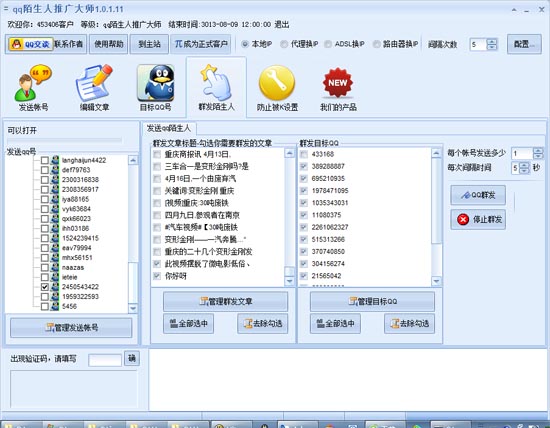Click 去除勾选 under target QQ list

pyautogui.click(x=409, y=323)
